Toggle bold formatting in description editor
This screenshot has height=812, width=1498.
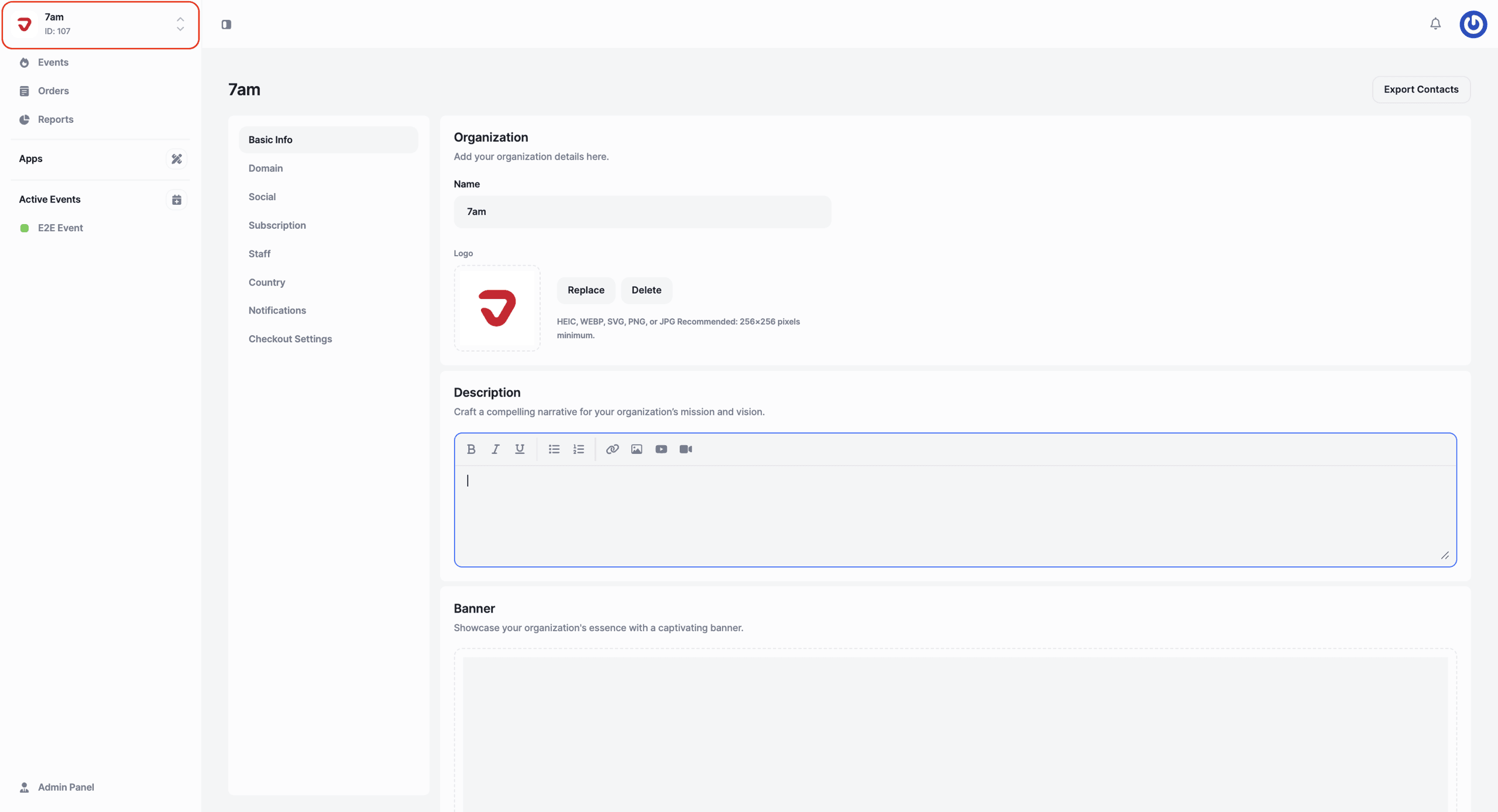pos(471,449)
